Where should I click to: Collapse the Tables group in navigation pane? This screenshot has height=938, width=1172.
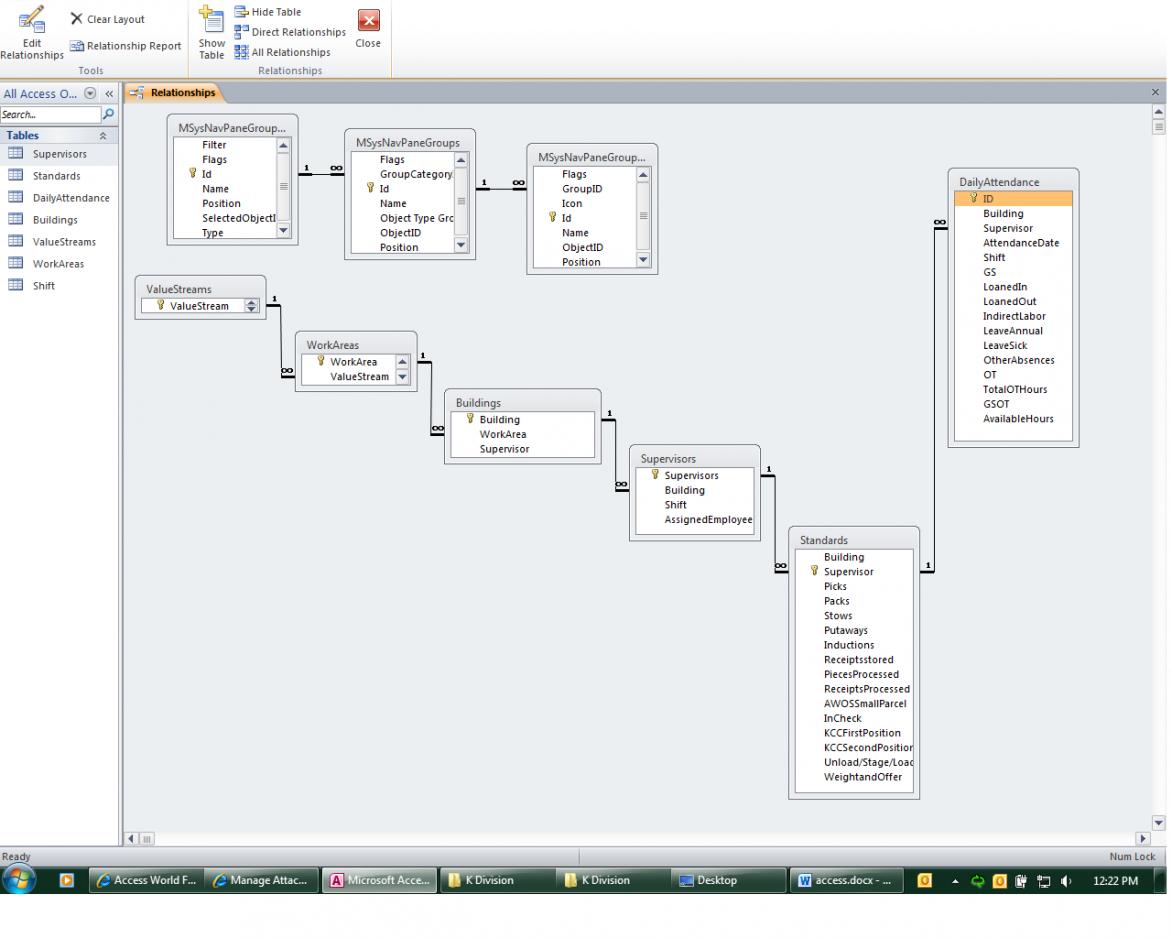[x=101, y=135]
